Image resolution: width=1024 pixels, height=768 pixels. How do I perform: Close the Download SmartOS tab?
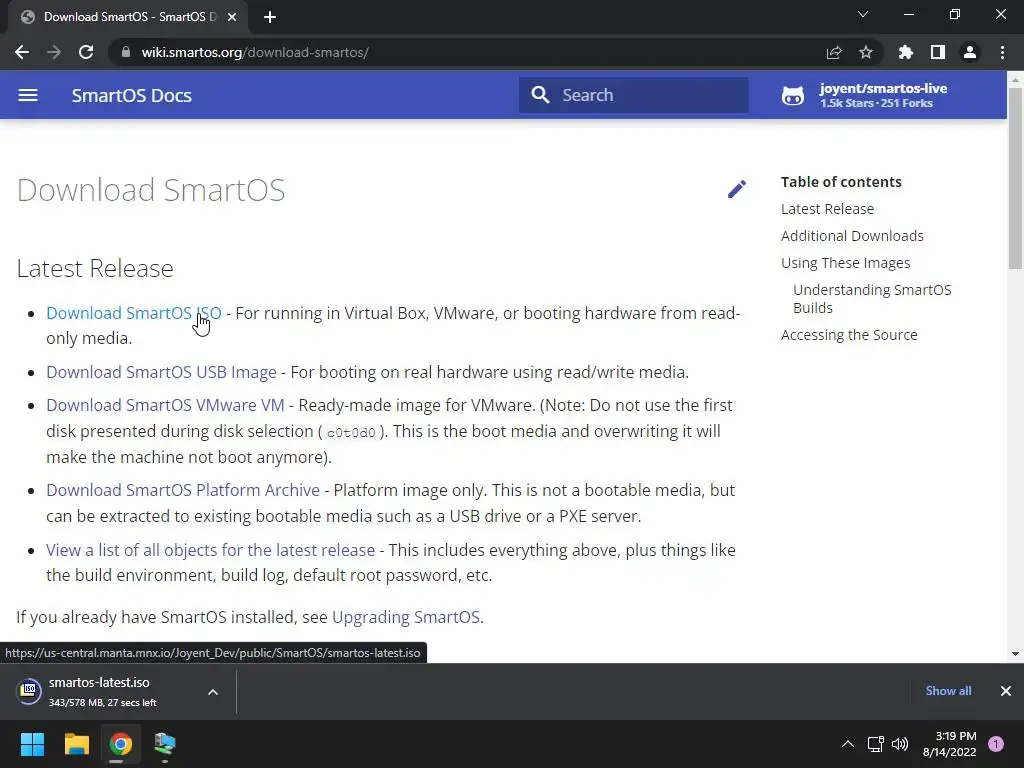(232, 17)
